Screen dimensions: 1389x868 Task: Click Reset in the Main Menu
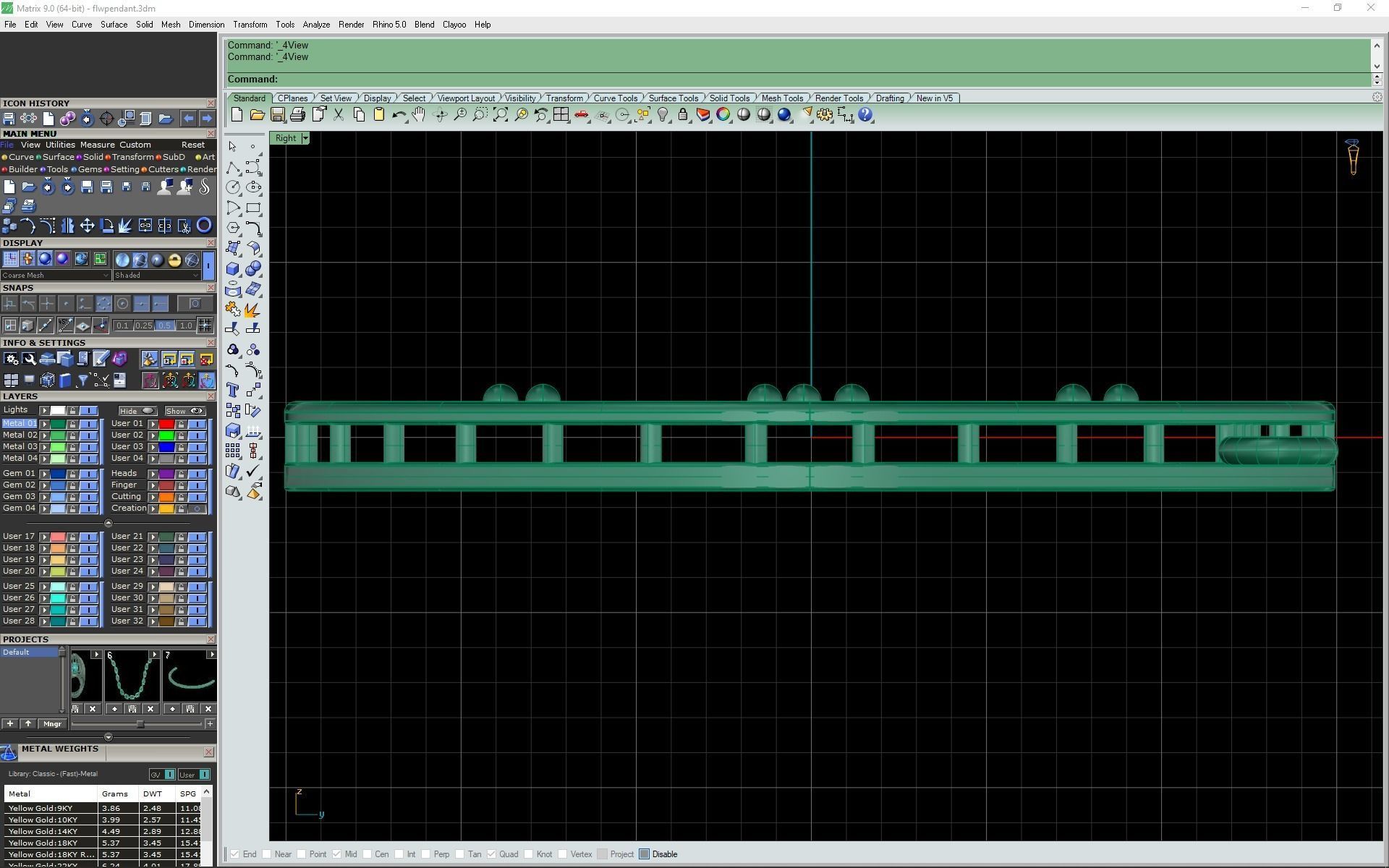point(192,145)
